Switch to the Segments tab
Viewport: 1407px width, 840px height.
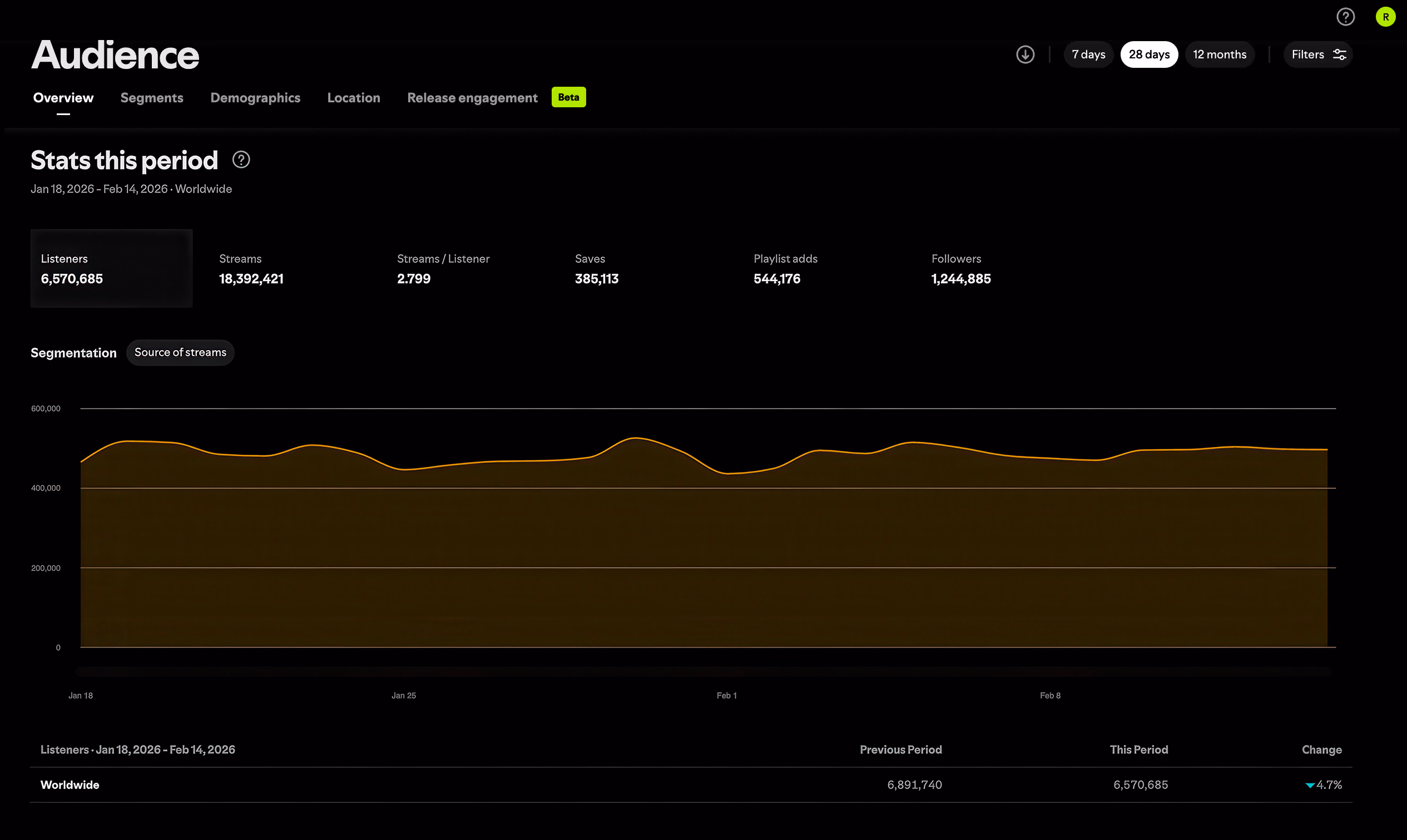click(152, 98)
